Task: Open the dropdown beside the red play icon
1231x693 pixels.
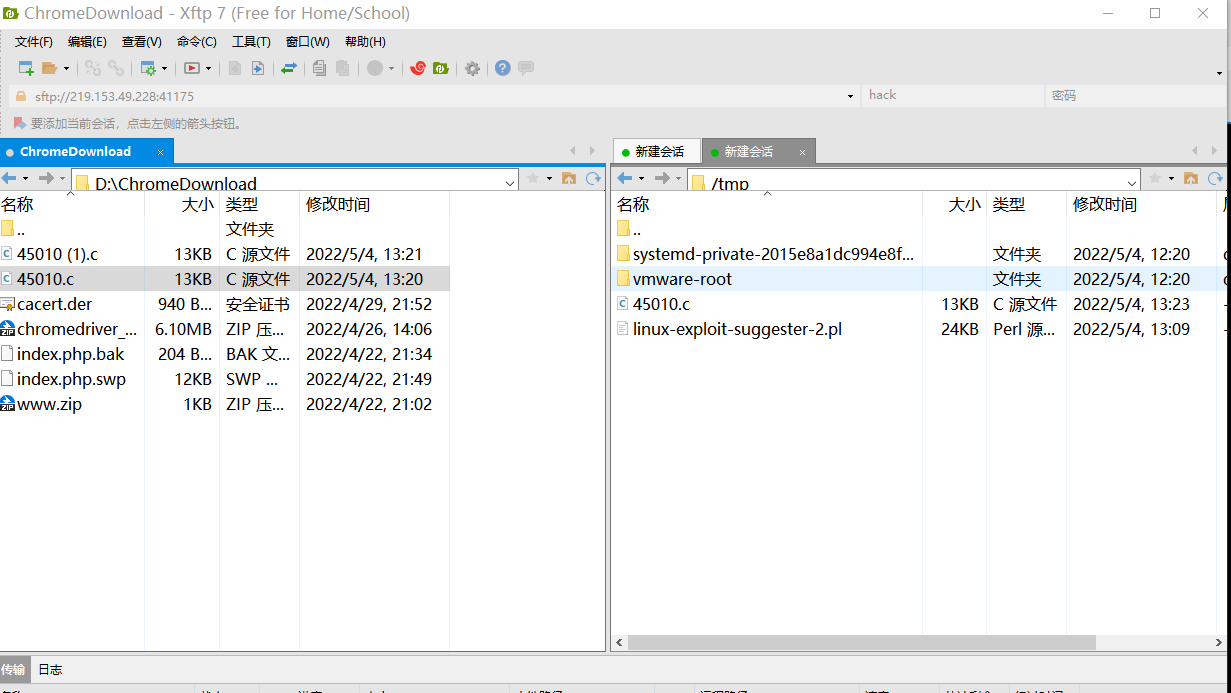Action: (208, 69)
